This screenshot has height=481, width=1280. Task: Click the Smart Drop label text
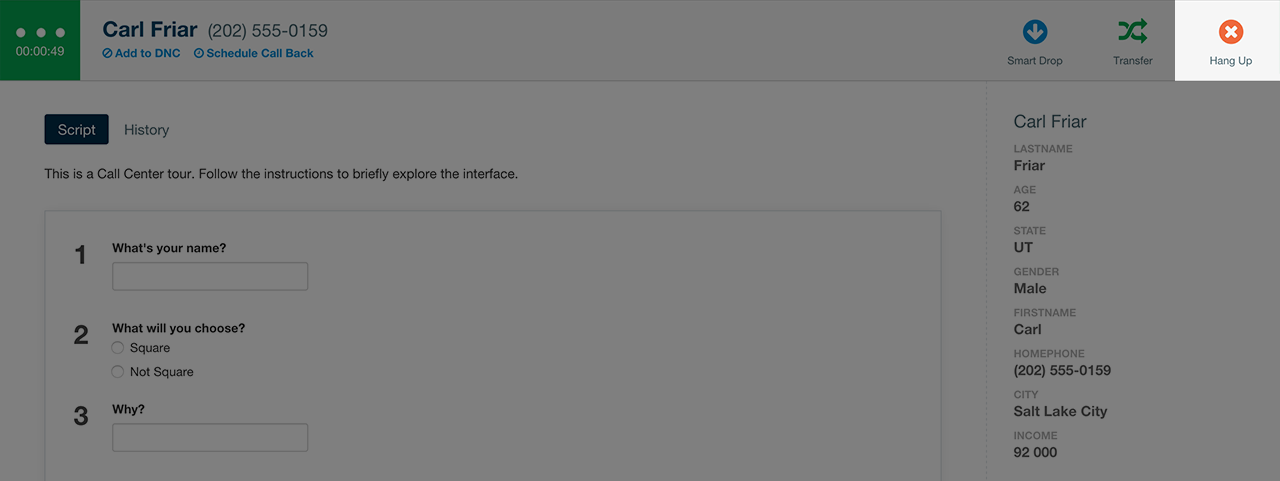click(1035, 61)
